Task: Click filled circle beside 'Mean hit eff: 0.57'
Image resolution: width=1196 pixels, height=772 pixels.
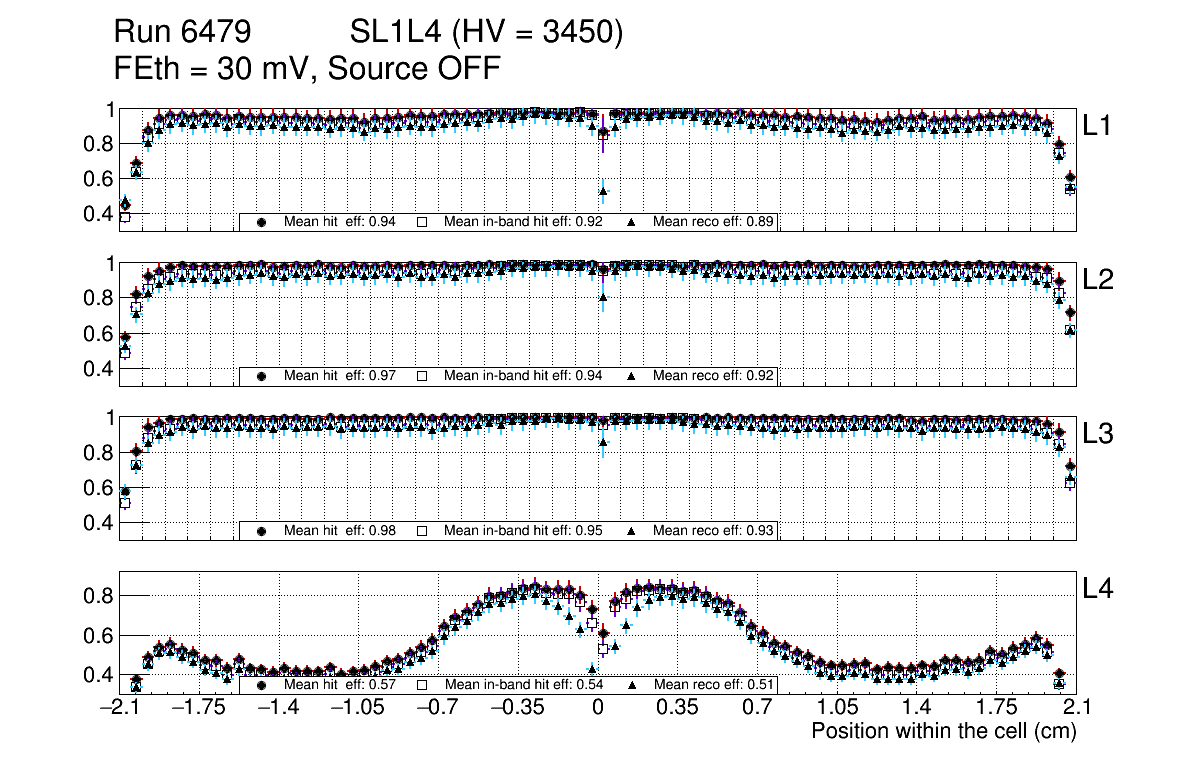Action: tap(262, 686)
